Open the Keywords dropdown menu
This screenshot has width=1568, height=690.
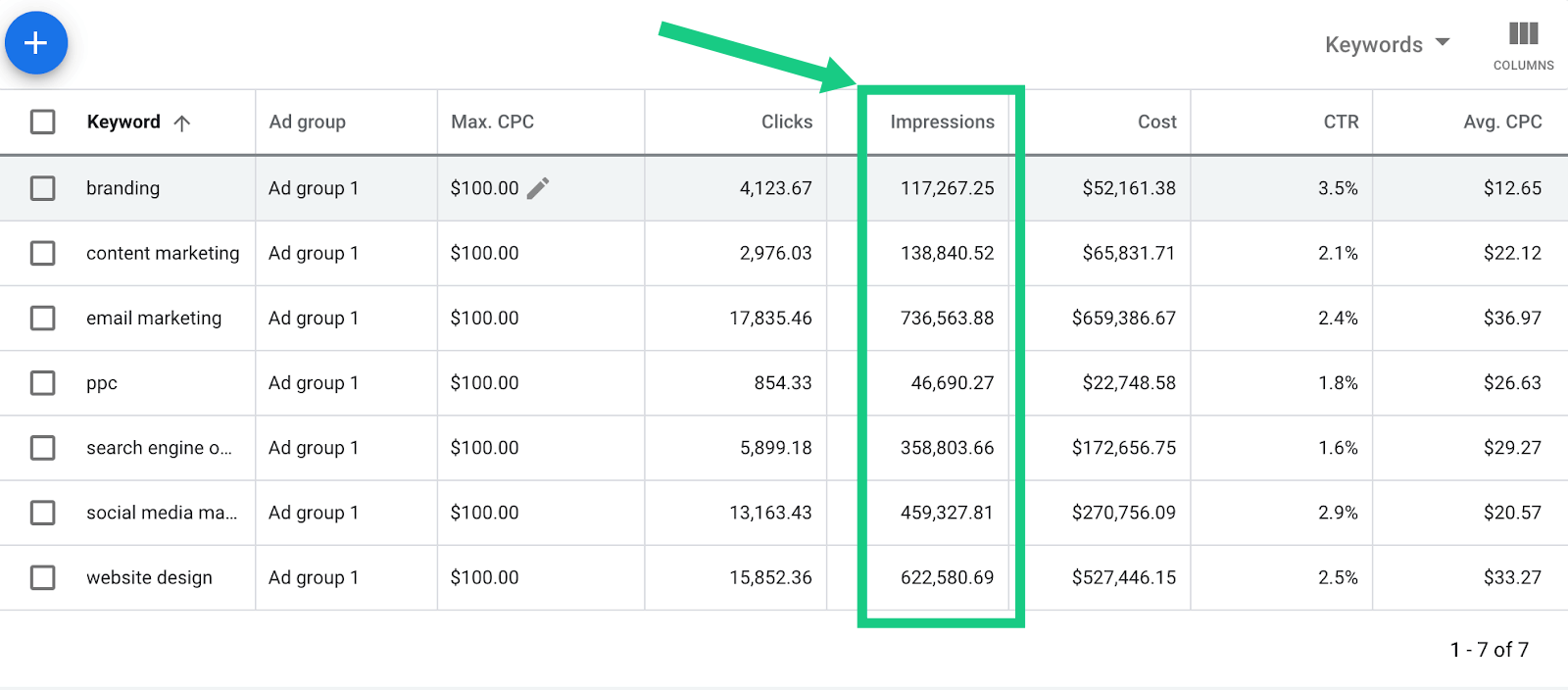point(1387,44)
